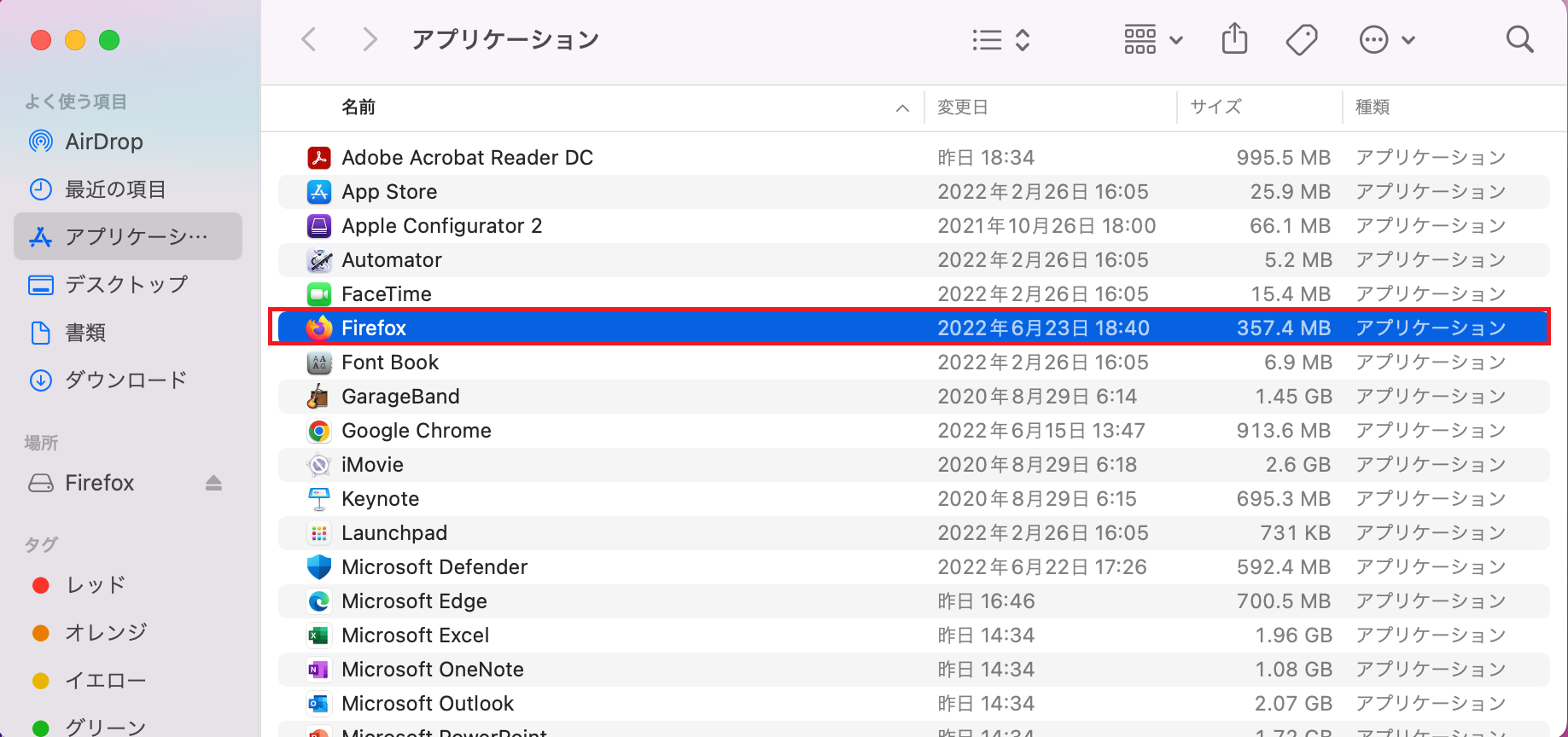
Task: Select the Microsoft Edge file name
Action: click(414, 601)
